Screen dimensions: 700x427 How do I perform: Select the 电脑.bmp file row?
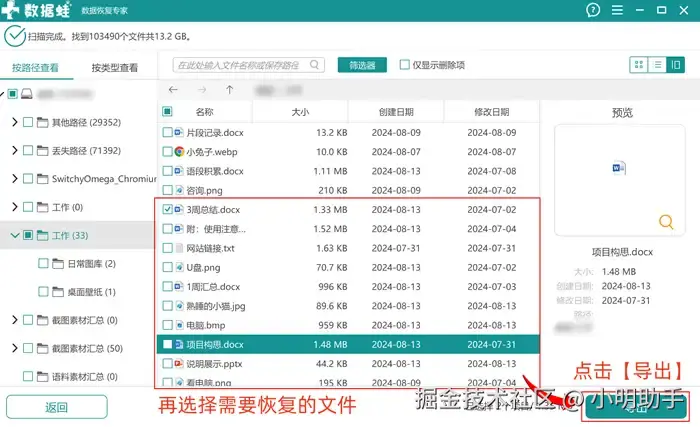(x=348, y=325)
